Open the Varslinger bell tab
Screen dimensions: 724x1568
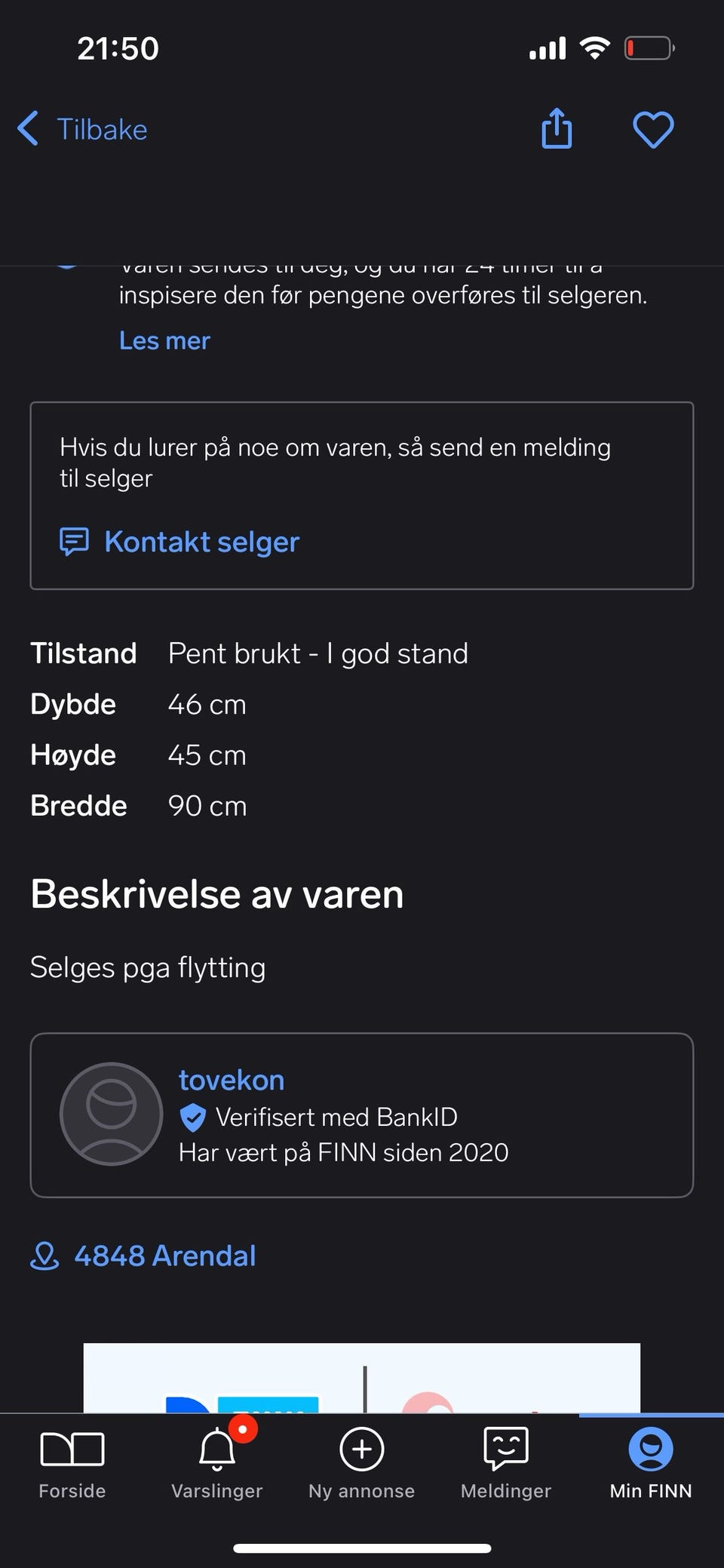point(217,1462)
